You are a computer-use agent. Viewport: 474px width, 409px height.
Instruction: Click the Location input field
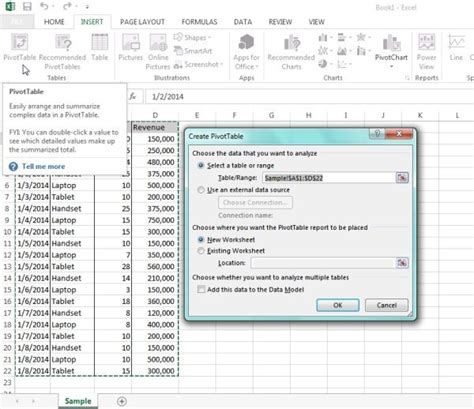tap(323, 263)
